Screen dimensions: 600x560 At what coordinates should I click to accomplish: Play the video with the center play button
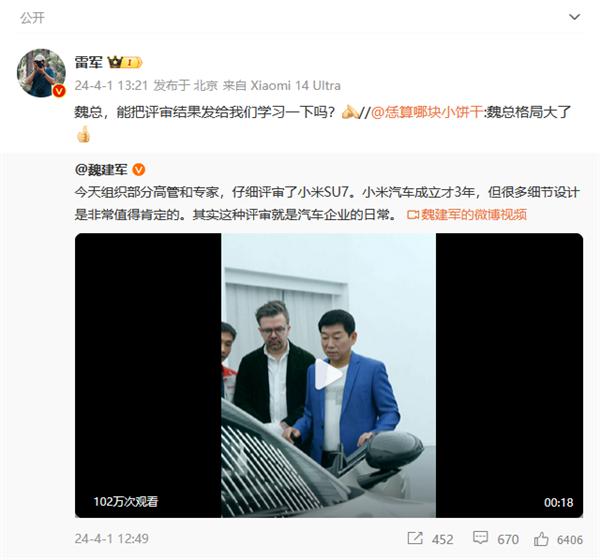[328, 375]
